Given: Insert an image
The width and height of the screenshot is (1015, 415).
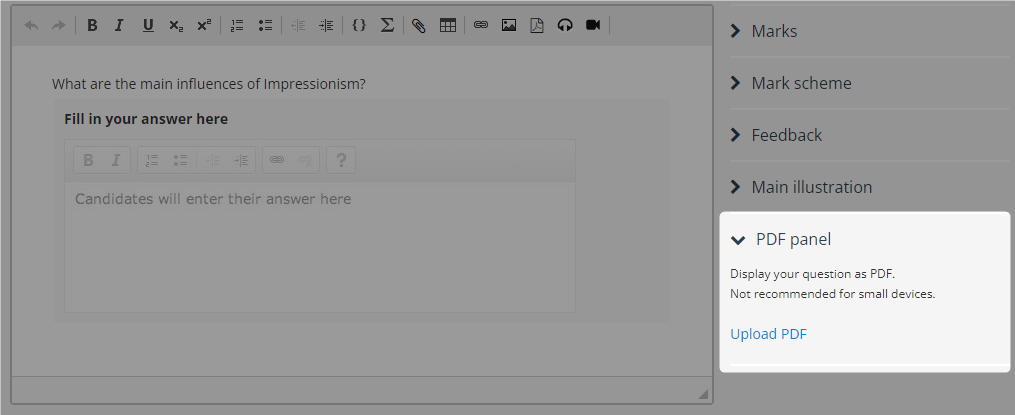Looking at the screenshot, I should [x=509, y=25].
